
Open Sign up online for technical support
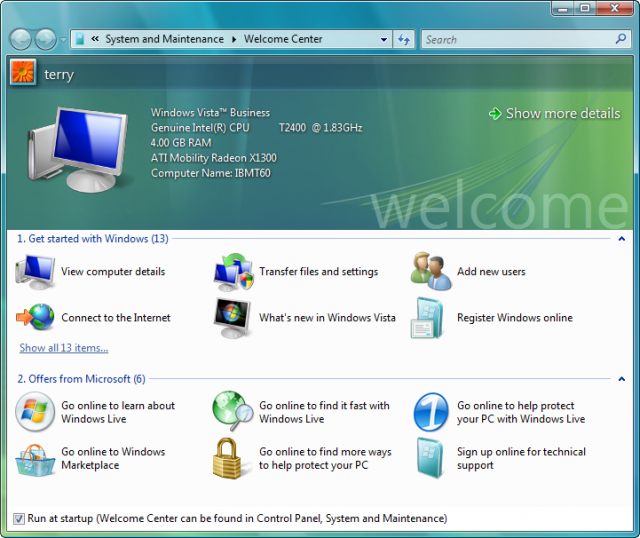(522, 458)
